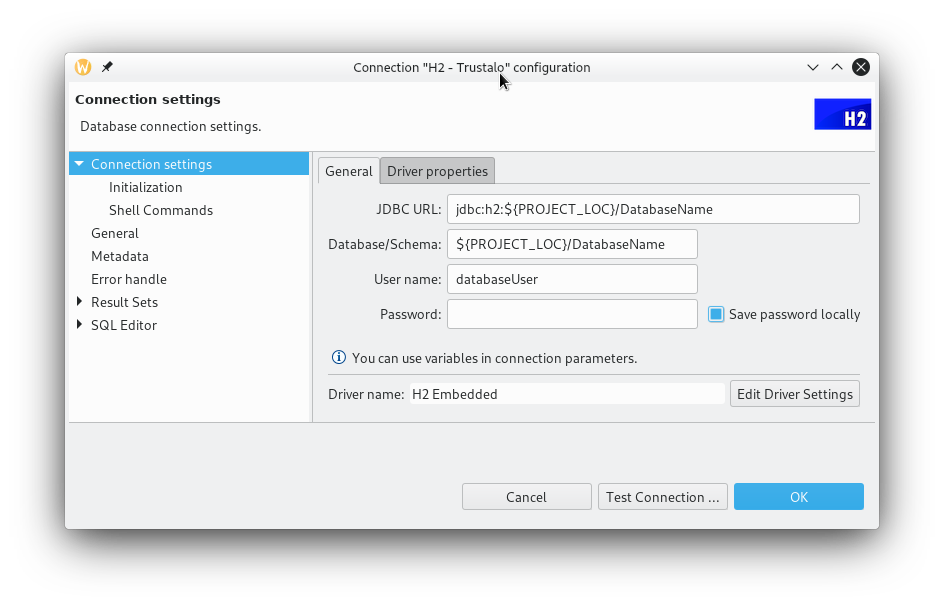The height and width of the screenshot is (606, 944).
Task: Select the Initialization tree item
Action: (x=145, y=186)
